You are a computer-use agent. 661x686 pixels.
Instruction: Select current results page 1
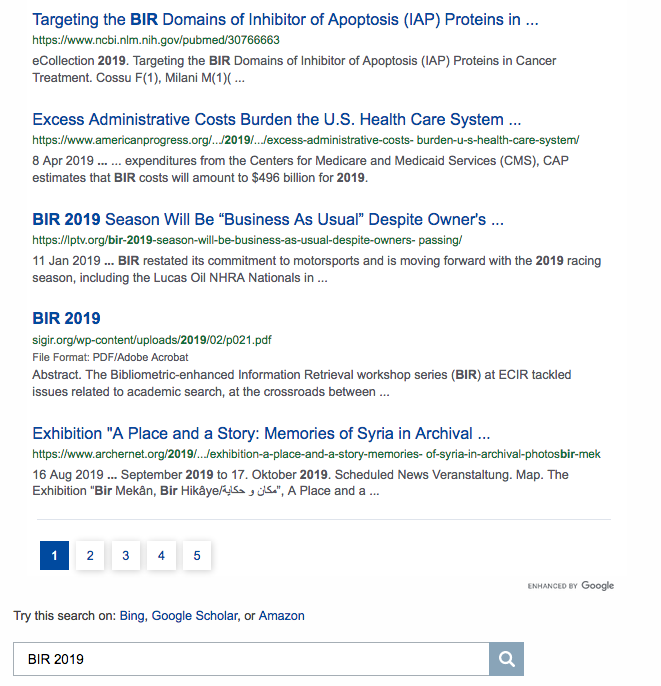[54, 555]
